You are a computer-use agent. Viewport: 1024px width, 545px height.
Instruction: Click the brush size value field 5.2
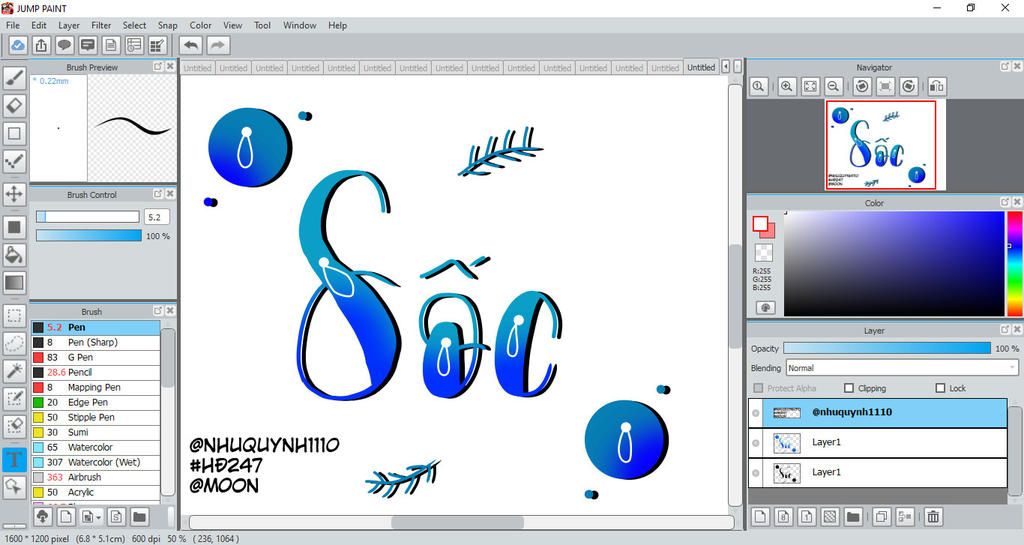pyautogui.click(x=157, y=217)
